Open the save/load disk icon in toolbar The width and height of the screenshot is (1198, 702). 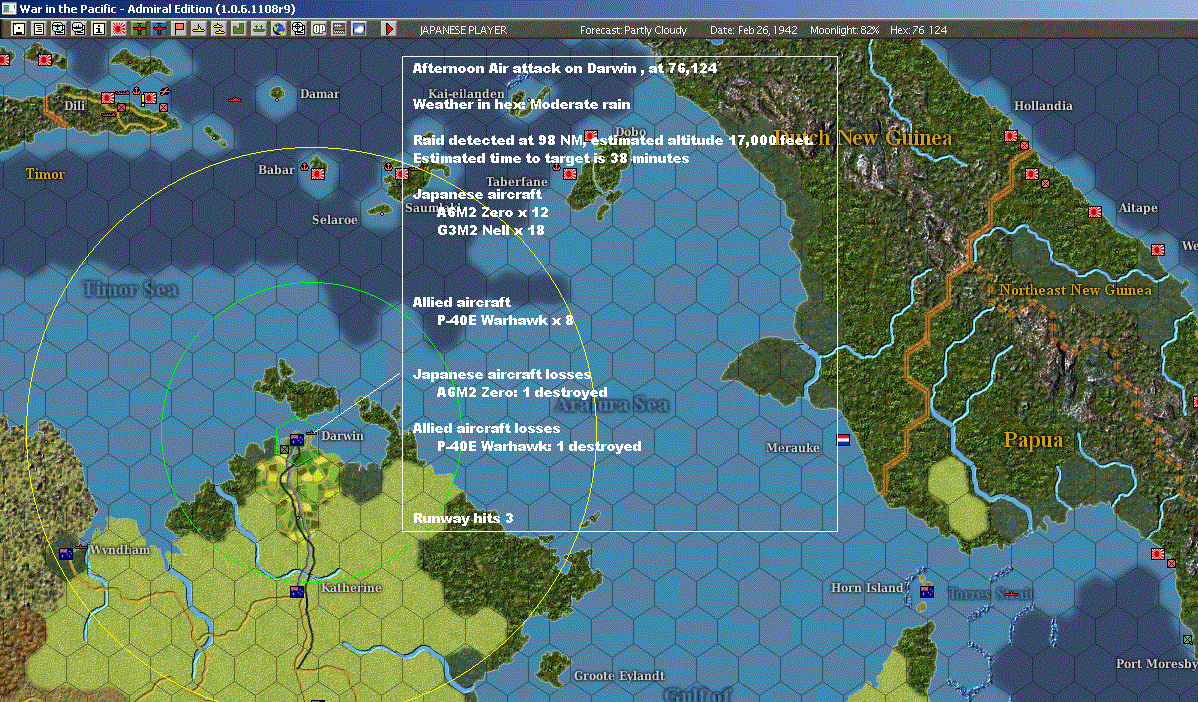19,29
